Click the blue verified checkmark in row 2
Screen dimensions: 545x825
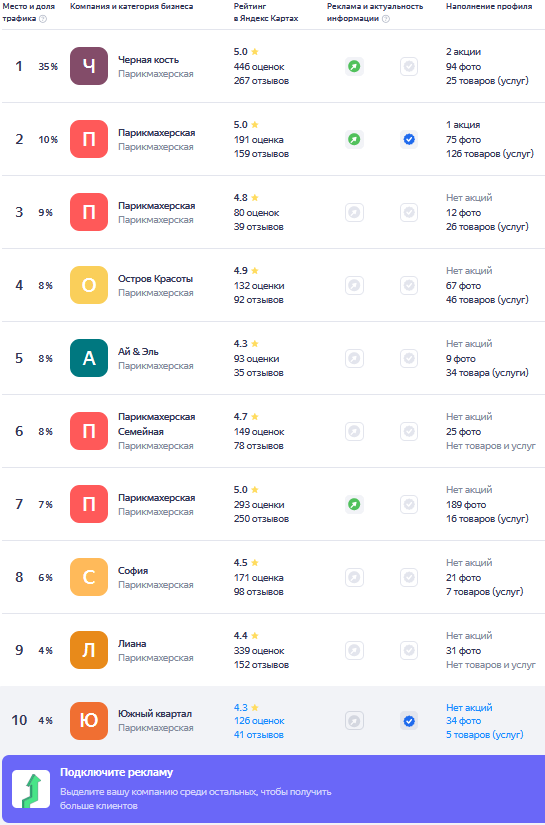pos(409,139)
